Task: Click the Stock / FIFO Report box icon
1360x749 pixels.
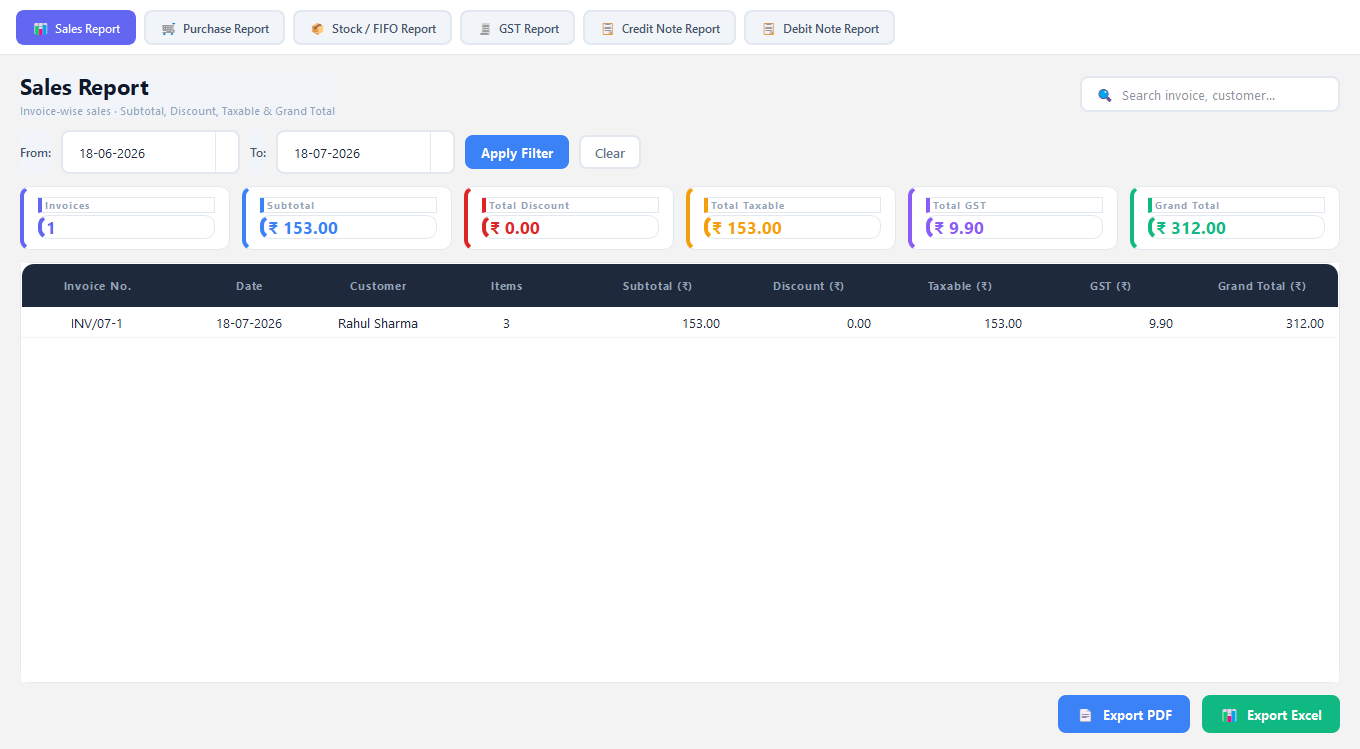Action: coord(317,29)
